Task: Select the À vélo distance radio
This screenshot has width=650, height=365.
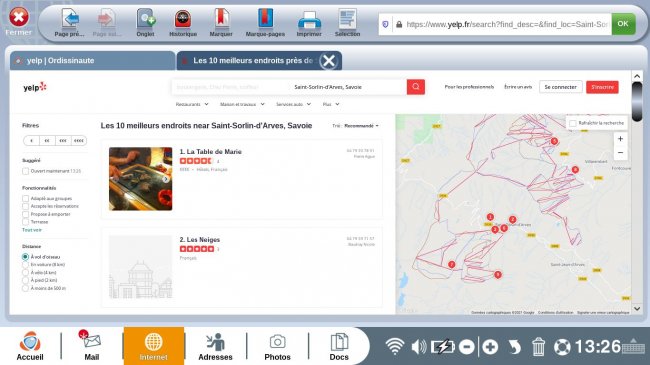Action: point(25,273)
